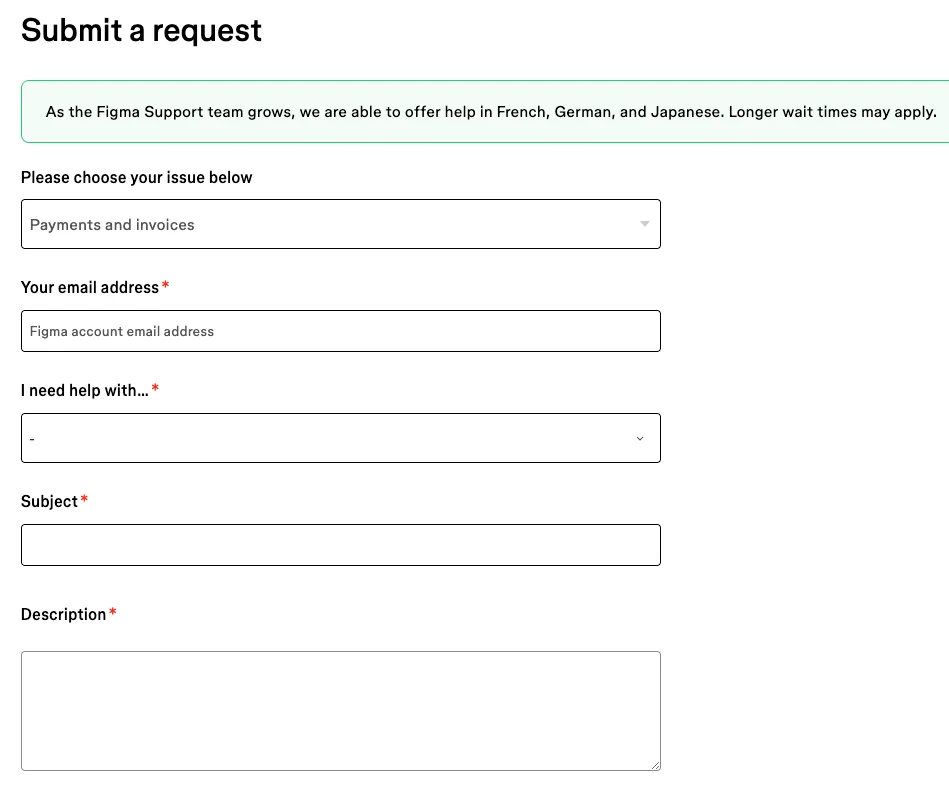This screenshot has width=949, height=794.
Task: Click the 'Subject' field label
Action: coord(49,501)
